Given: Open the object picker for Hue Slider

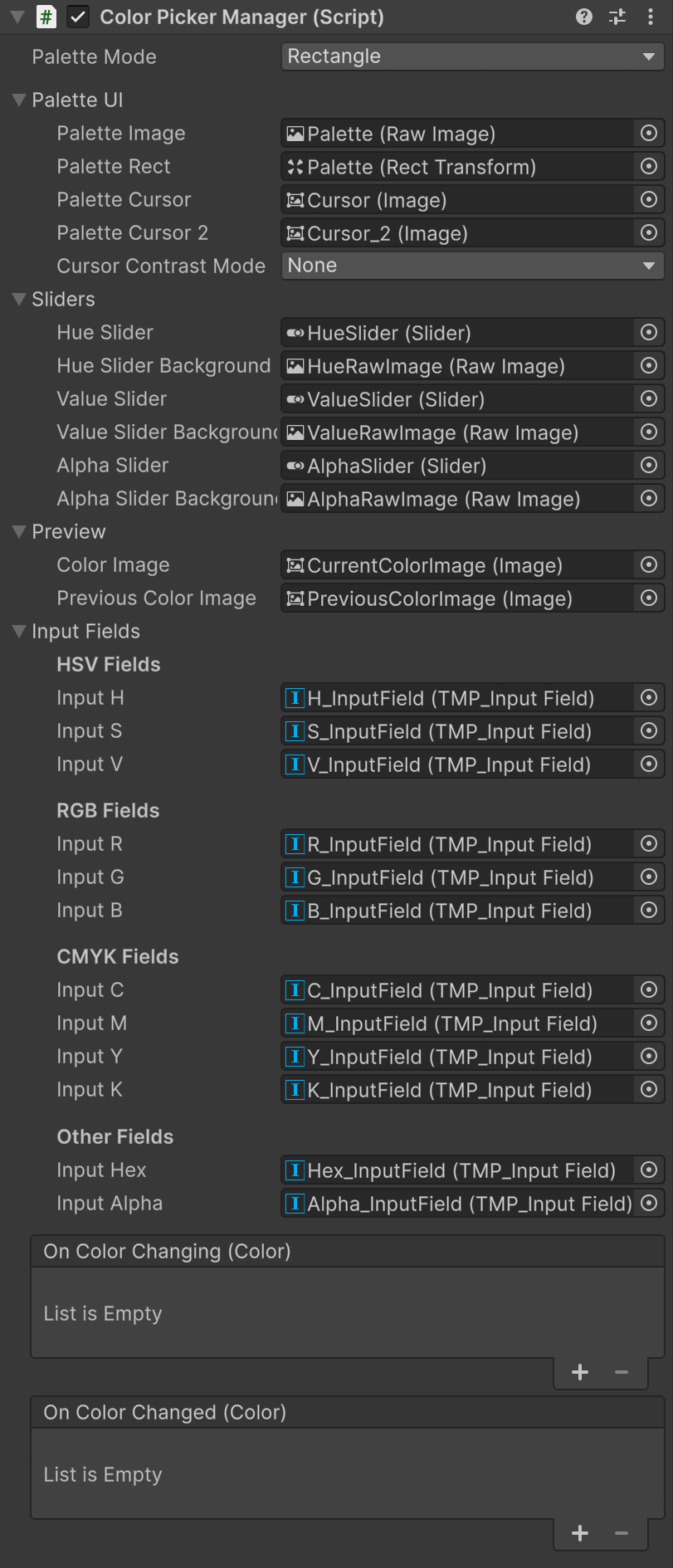Looking at the screenshot, I should pos(649,332).
